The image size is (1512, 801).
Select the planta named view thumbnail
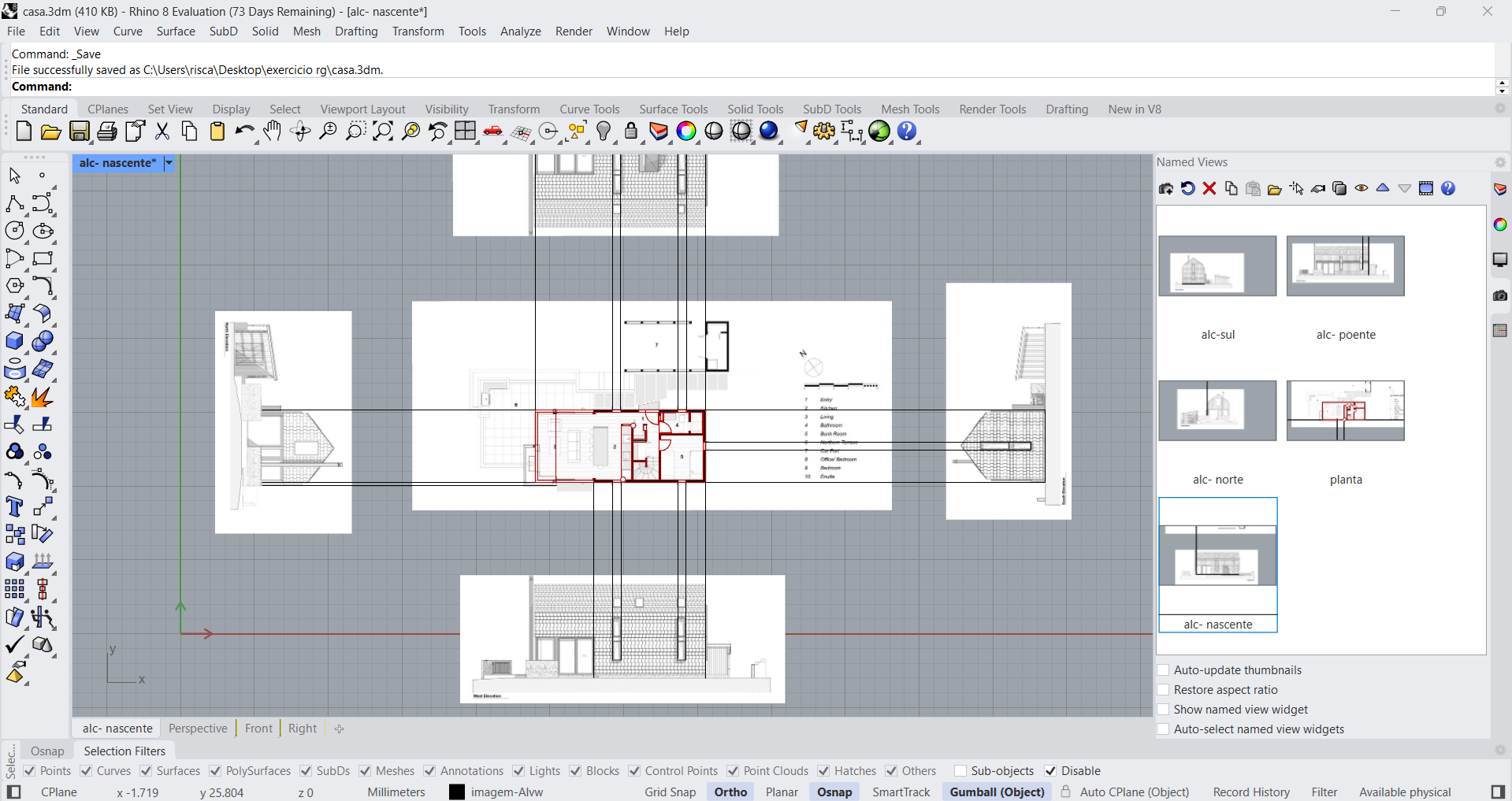click(1345, 411)
